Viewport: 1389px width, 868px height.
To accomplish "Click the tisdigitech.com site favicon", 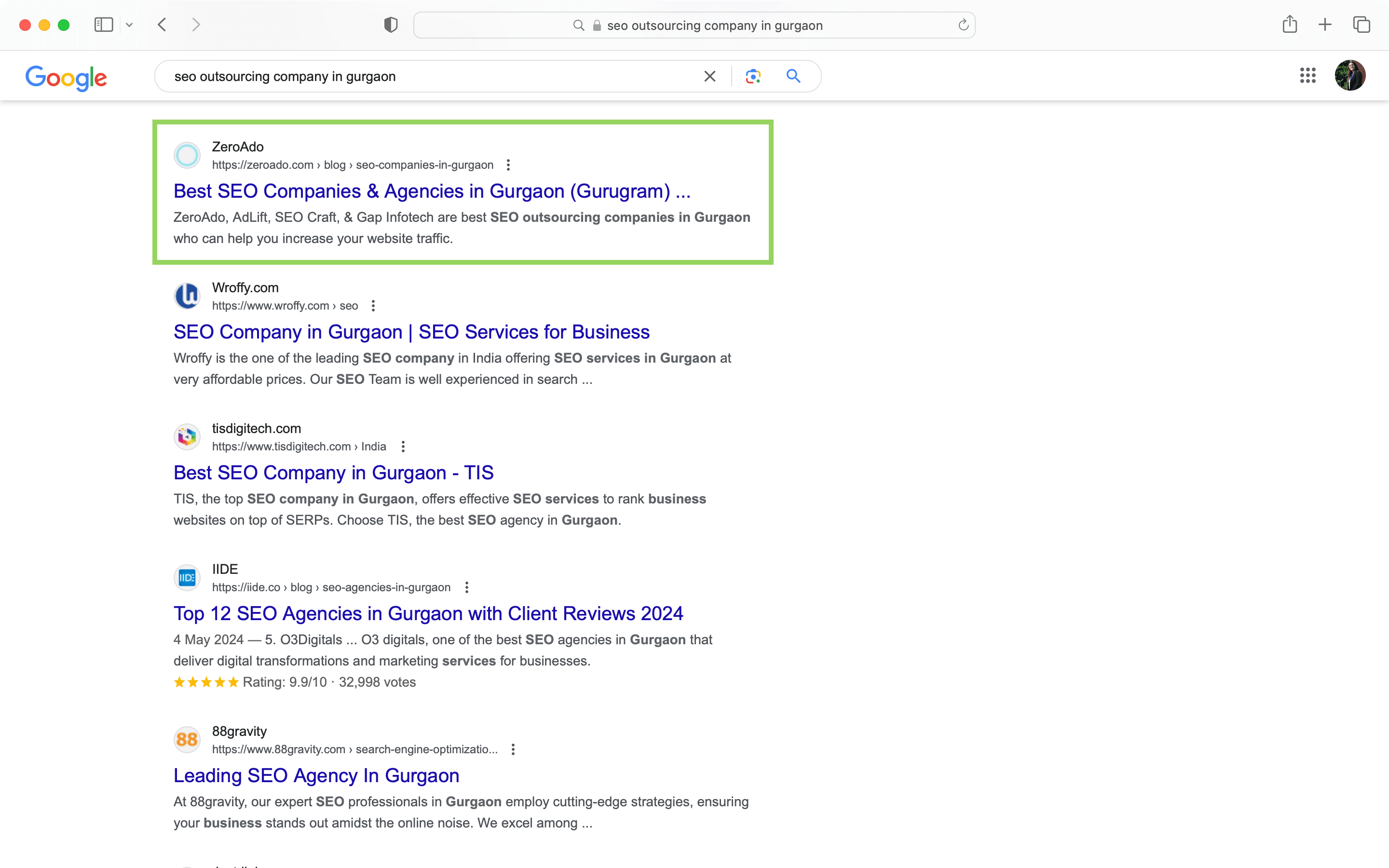I will 187,437.
